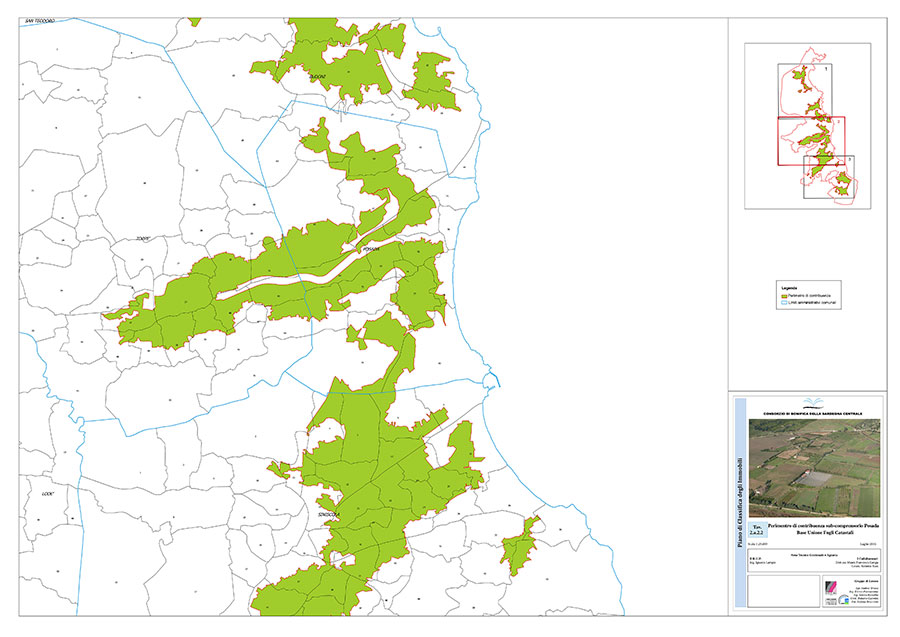Click the Tav. 2.a.2.2 sheet number box
900x637 pixels.
758,530
